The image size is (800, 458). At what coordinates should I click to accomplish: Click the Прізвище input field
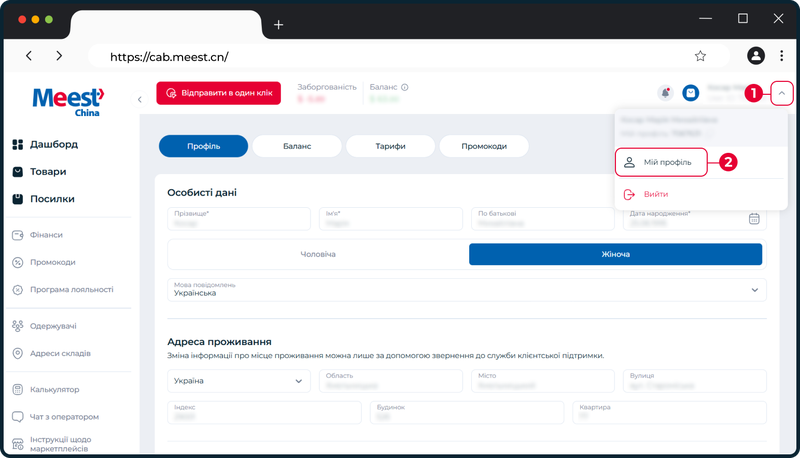pos(239,219)
